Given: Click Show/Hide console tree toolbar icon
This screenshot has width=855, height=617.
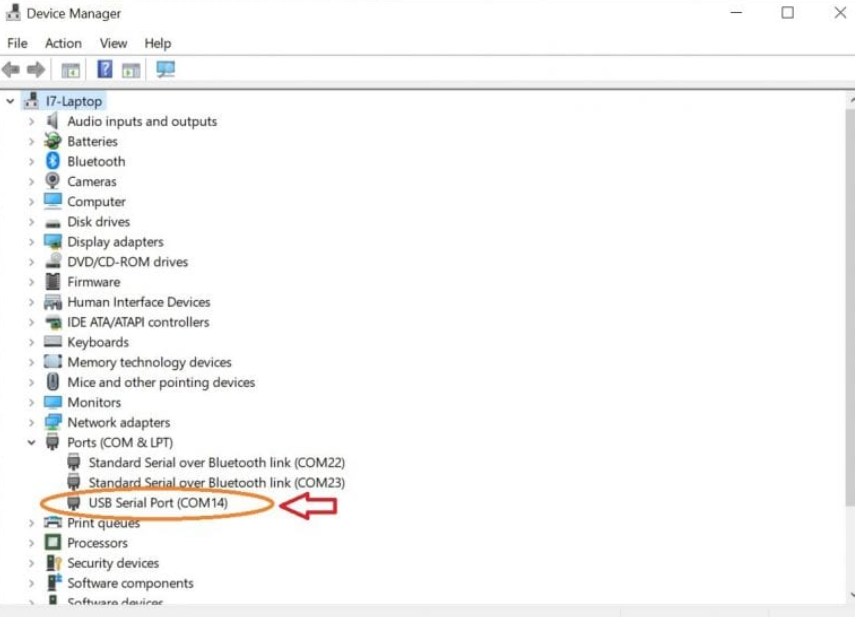Looking at the screenshot, I should tap(70, 70).
